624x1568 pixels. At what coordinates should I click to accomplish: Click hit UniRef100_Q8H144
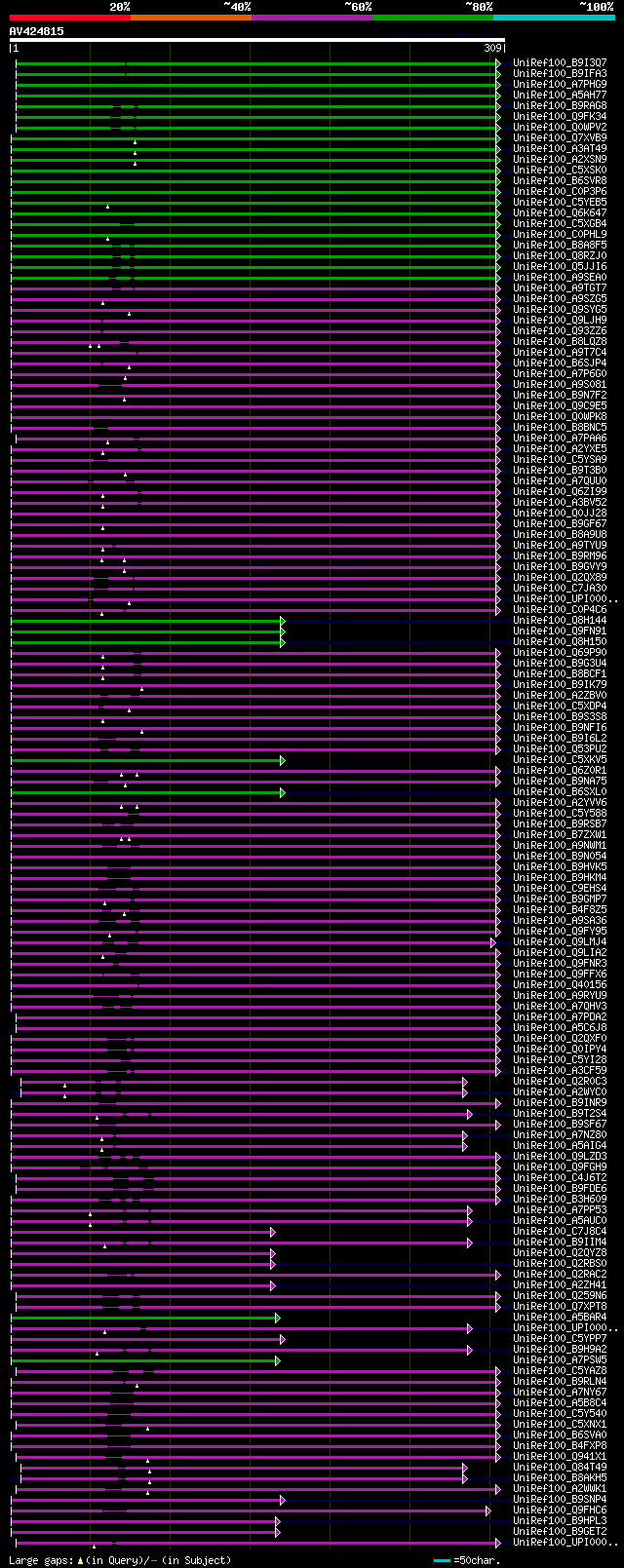click(x=560, y=621)
